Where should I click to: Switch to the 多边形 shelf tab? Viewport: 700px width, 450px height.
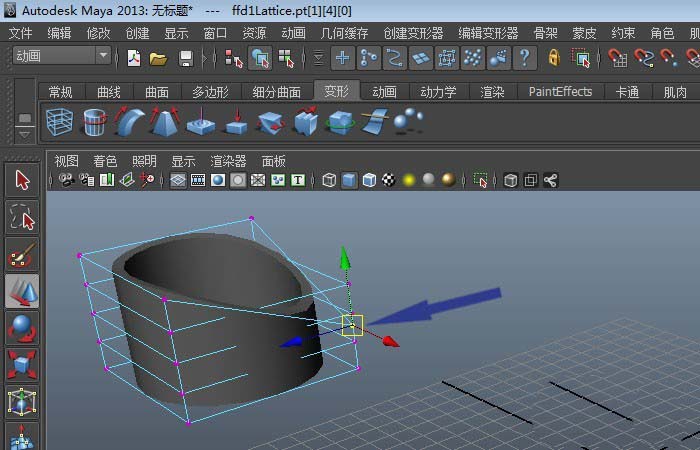tap(210, 92)
